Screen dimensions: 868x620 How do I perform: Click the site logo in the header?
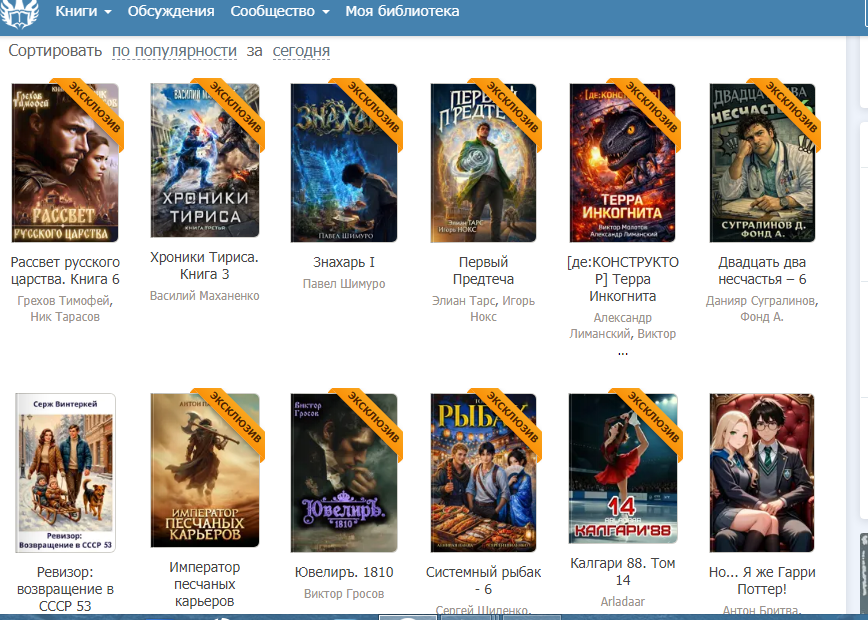pyautogui.click(x=20, y=15)
